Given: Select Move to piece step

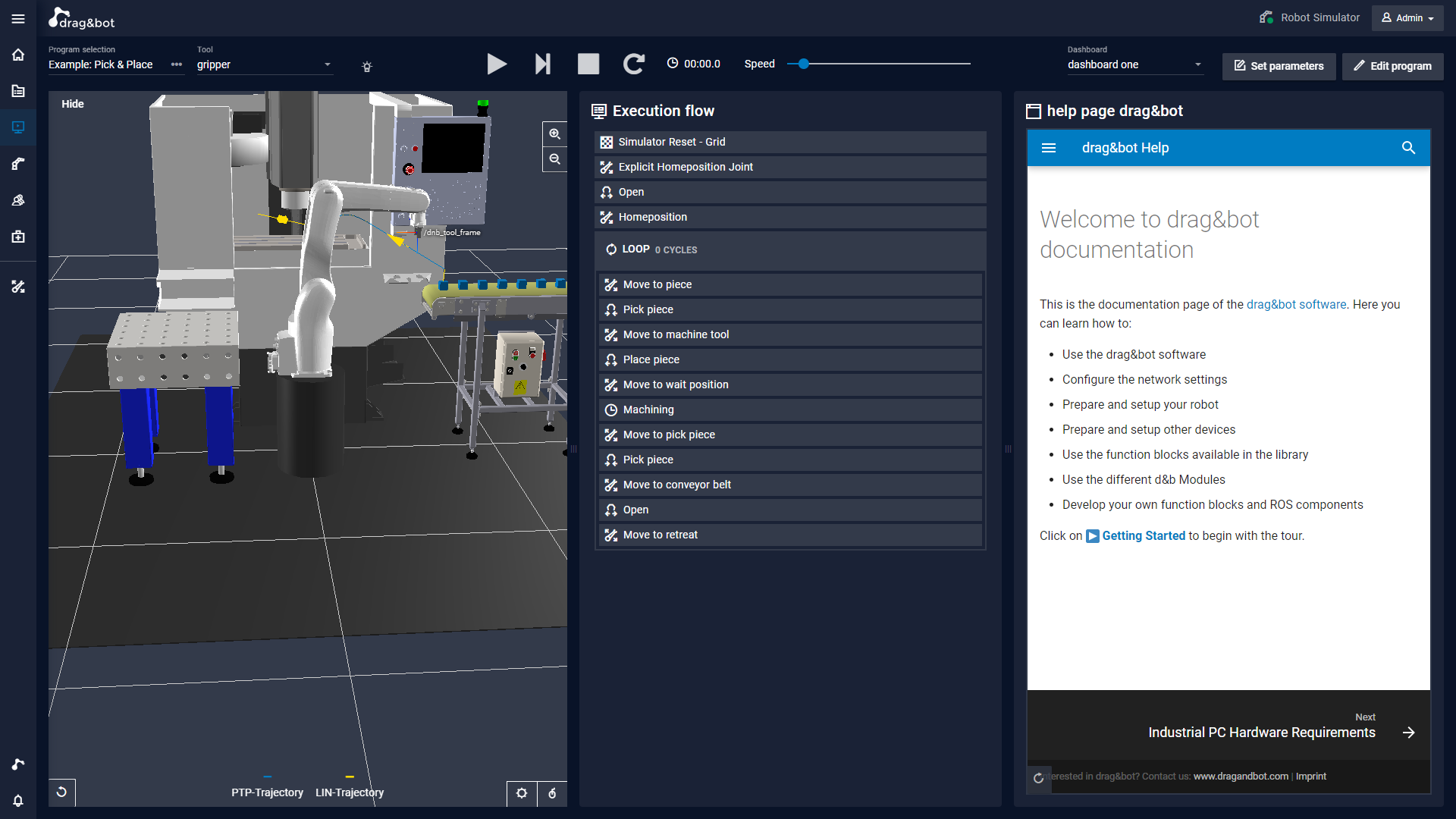Looking at the screenshot, I should (790, 284).
